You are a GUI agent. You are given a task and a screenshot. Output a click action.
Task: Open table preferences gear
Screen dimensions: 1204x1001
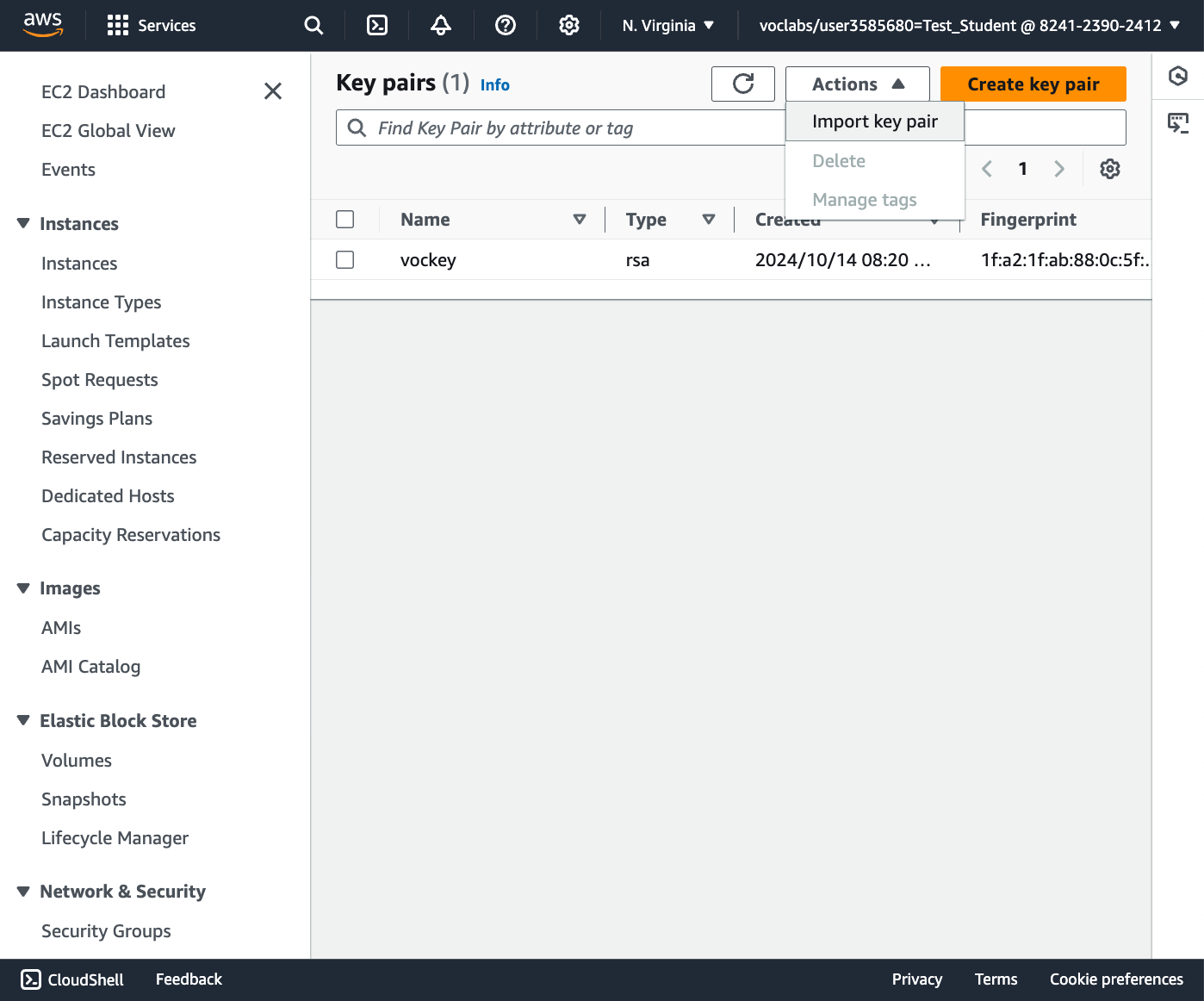click(1110, 169)
